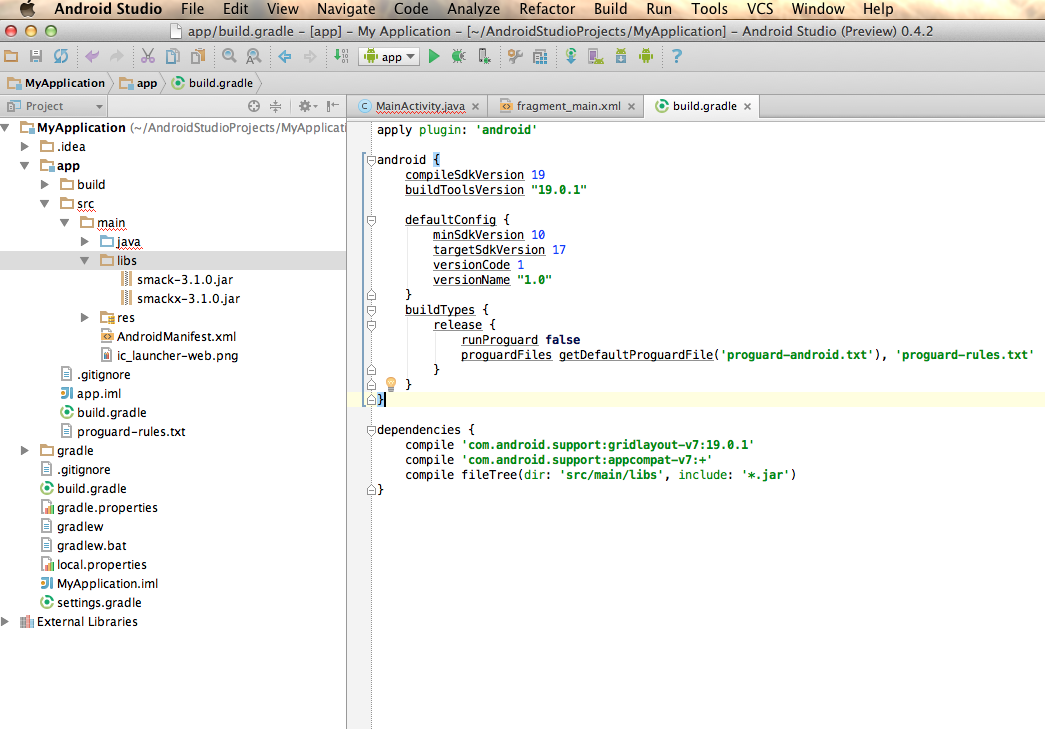1045x729 pixels.
Task: Open Project Structure toolbar icon
Action: (540, 57)
